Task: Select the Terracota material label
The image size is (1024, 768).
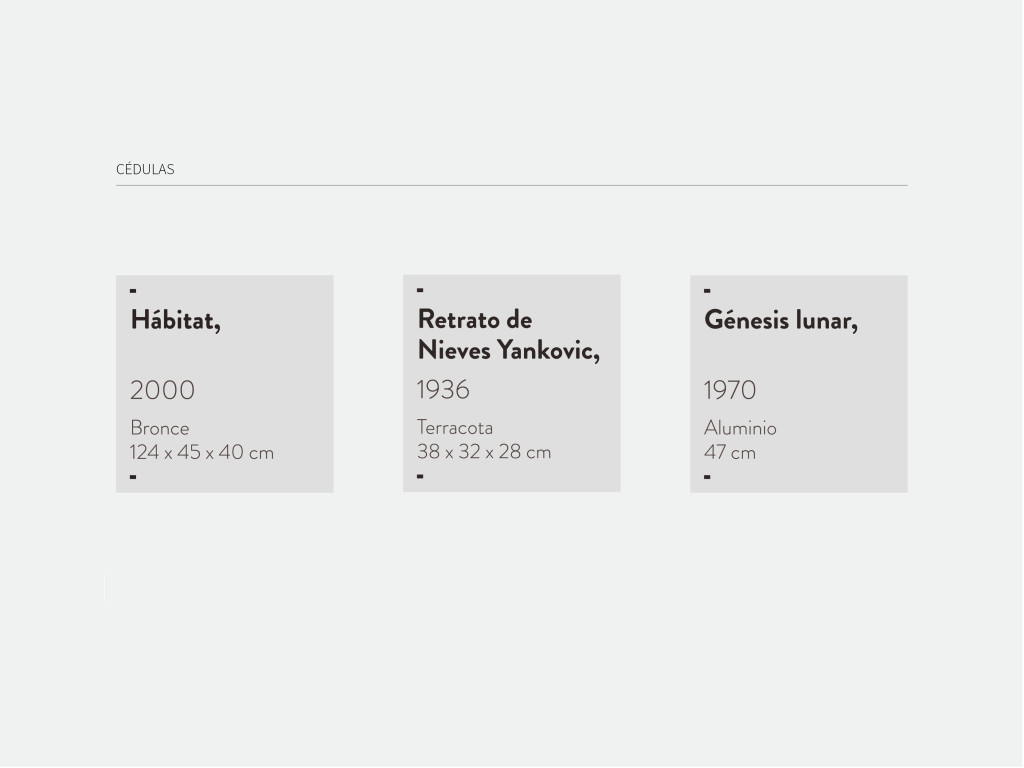Action: pyautogui.click(x=455, y=428)
